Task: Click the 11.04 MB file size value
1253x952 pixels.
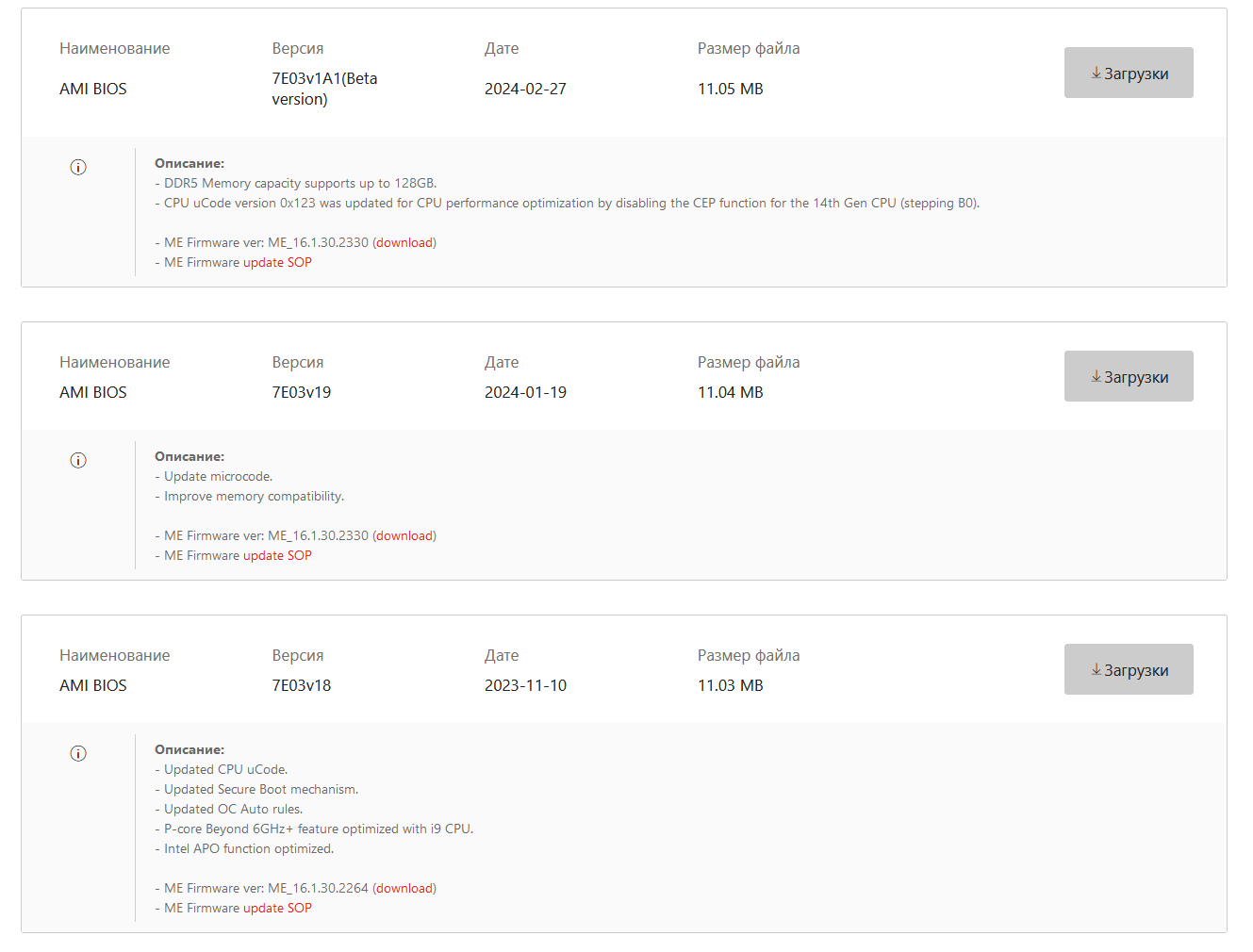Action: pos(730,393)
